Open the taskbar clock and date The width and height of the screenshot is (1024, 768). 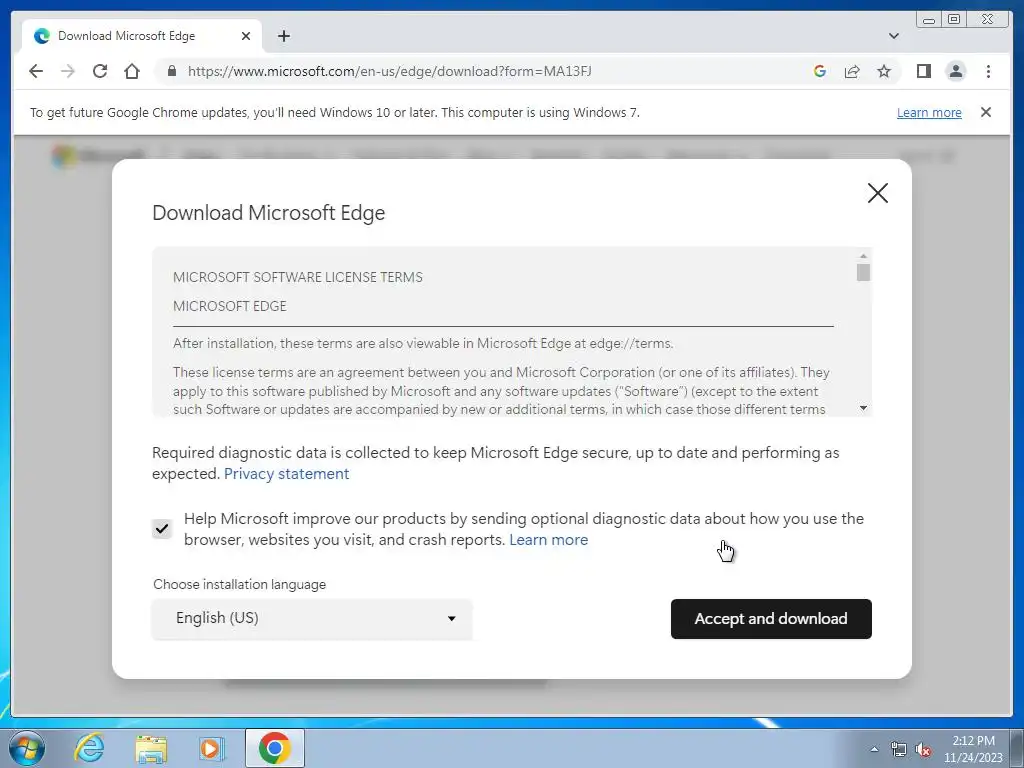click(x=973, y=749)
